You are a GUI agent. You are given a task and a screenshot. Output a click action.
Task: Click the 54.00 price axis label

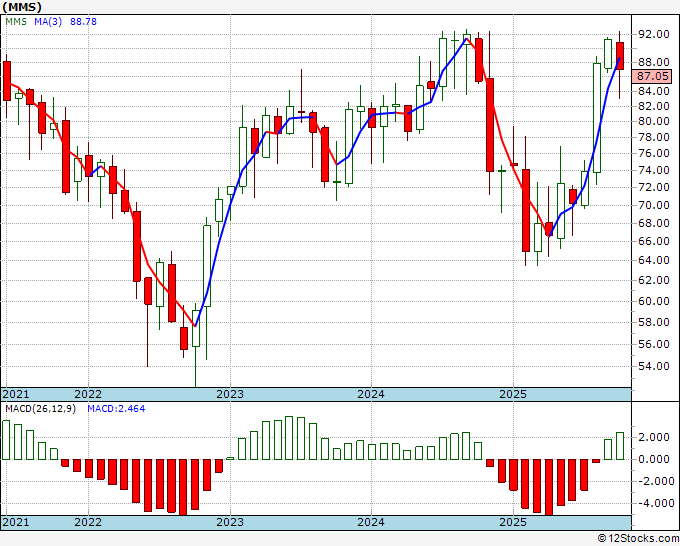point(653,366)
